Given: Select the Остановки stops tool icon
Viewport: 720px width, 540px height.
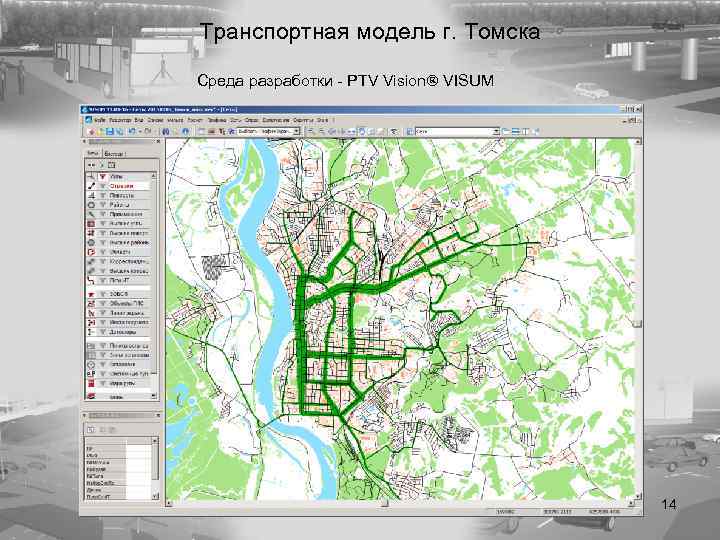Looking at the screenshot, I should click(91, 364).
